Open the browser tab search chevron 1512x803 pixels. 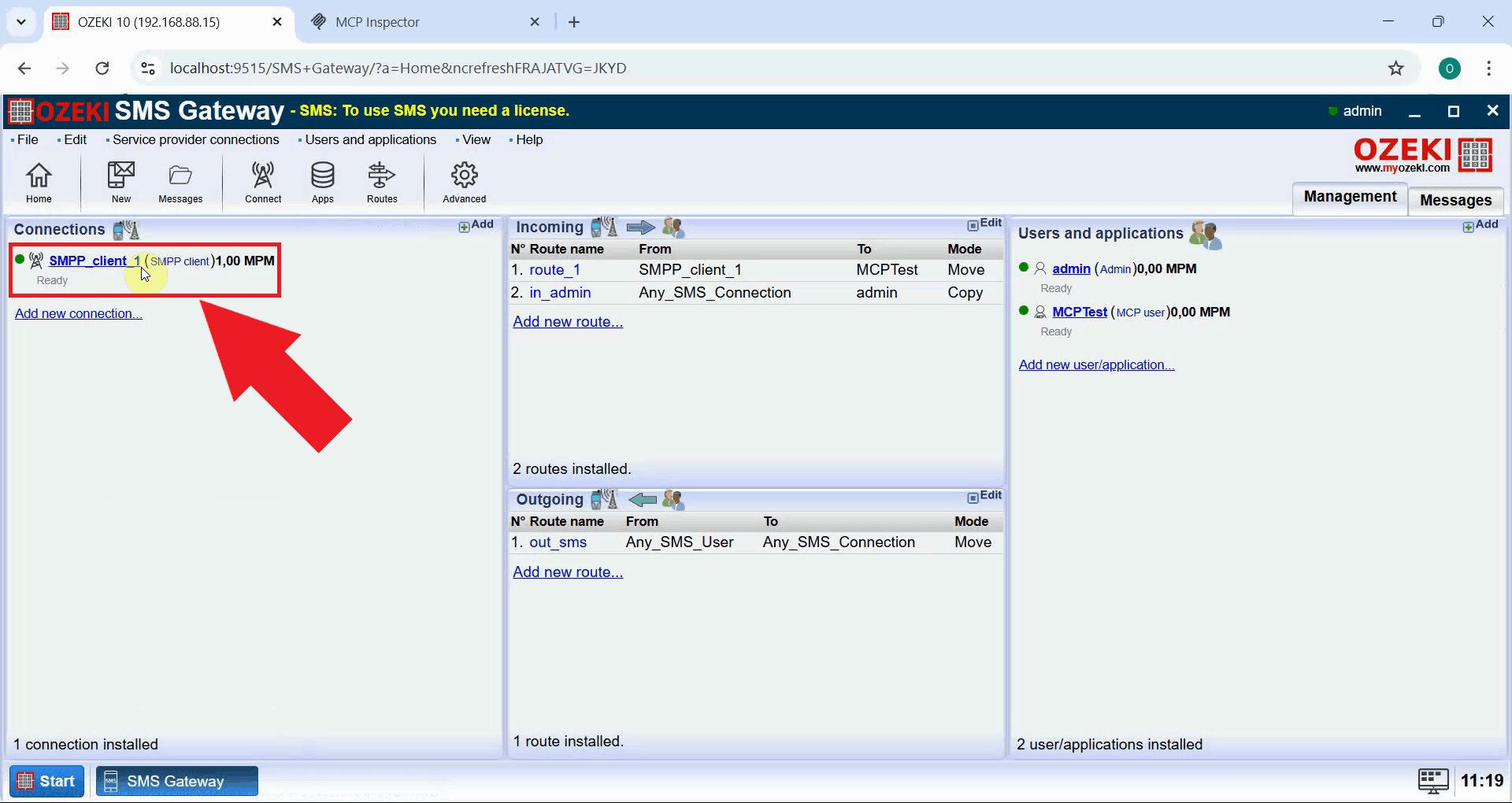tap(20, 21)
